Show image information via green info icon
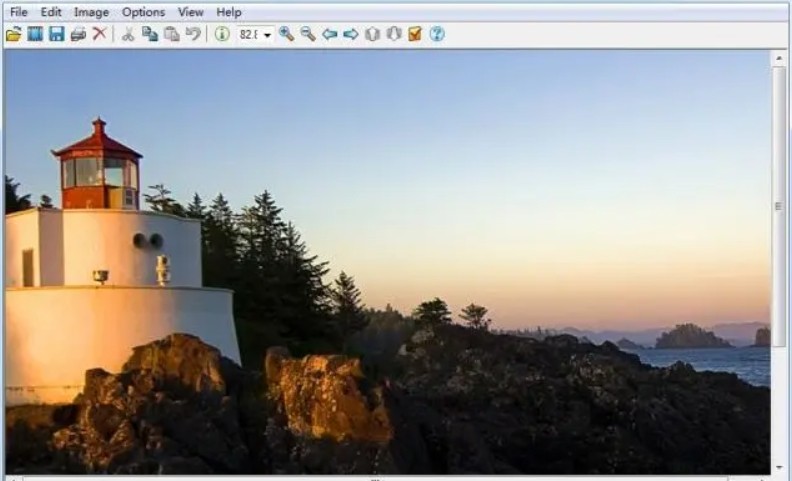The image size is (792, 481). [x=222, y=34]
